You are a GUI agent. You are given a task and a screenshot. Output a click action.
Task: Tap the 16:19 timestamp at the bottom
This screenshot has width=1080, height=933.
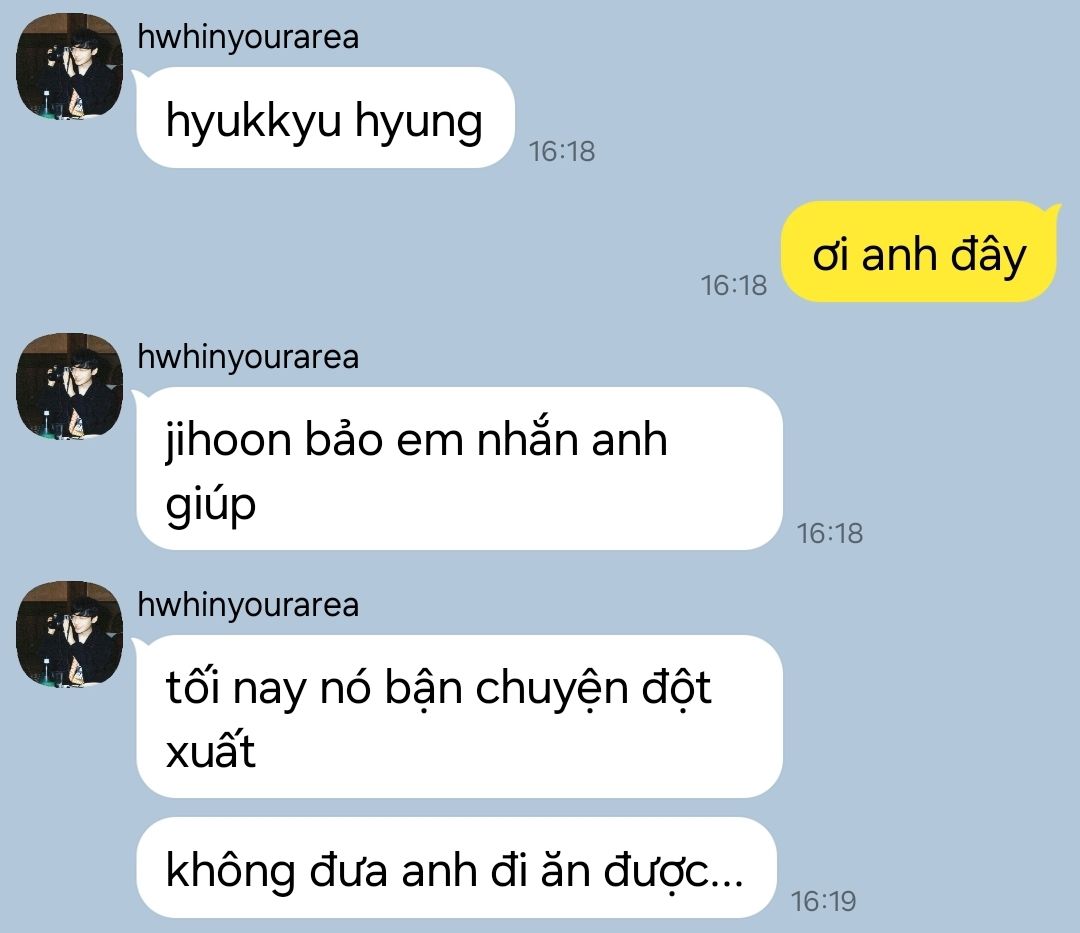tap(823, 901)
